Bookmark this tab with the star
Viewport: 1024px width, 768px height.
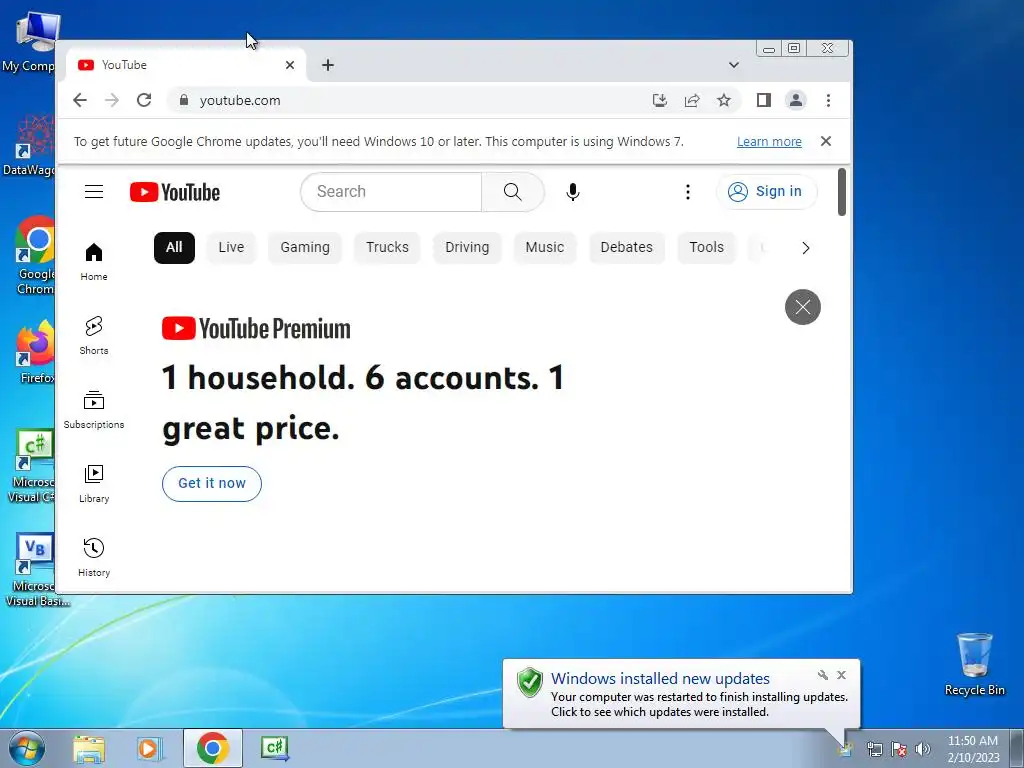coord(724,100)
